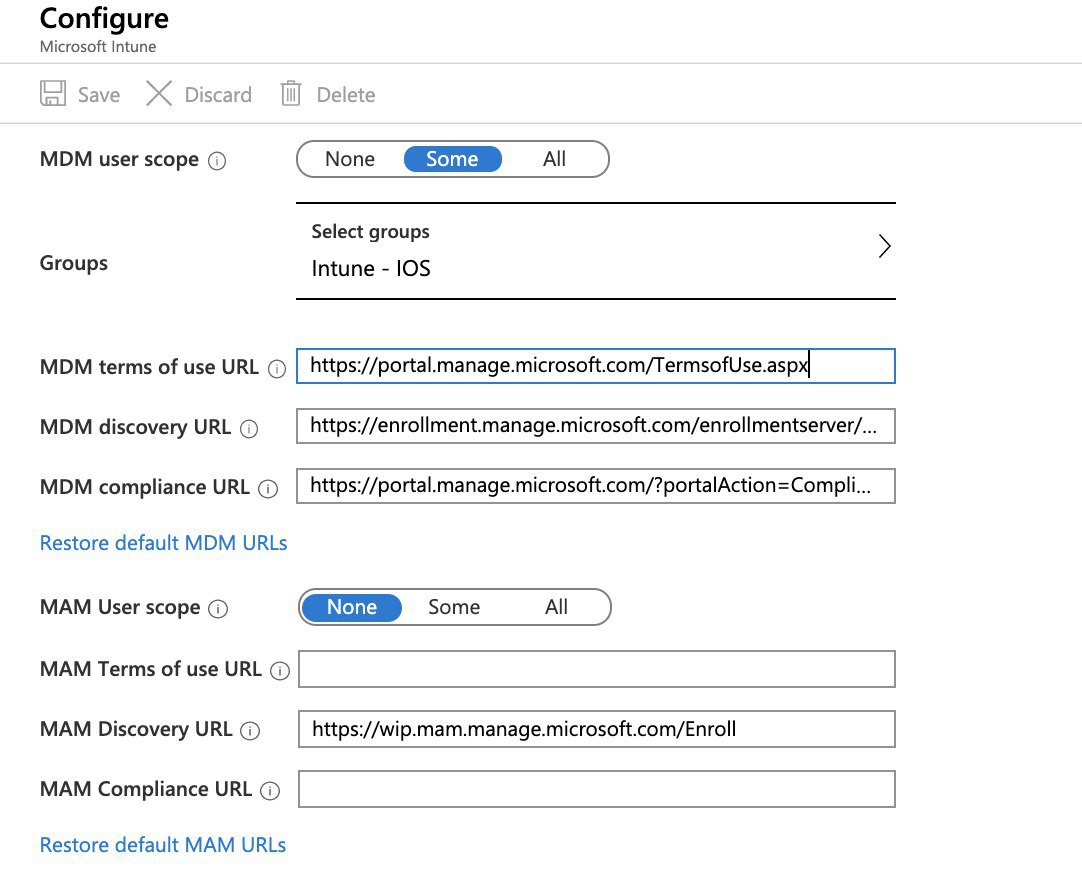Set MDM user scope to All
The image size is (1082, 892).
(x=554, y=159)
